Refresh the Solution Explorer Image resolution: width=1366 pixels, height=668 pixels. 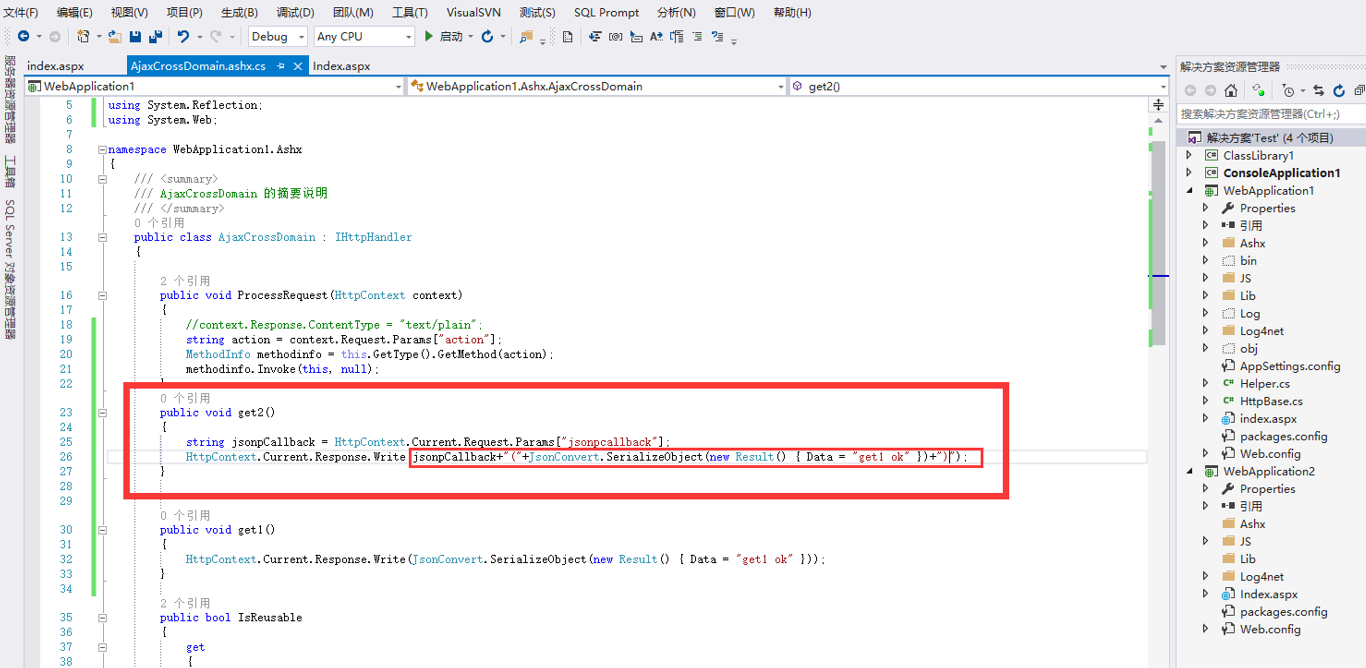[x=1339, y=90]
